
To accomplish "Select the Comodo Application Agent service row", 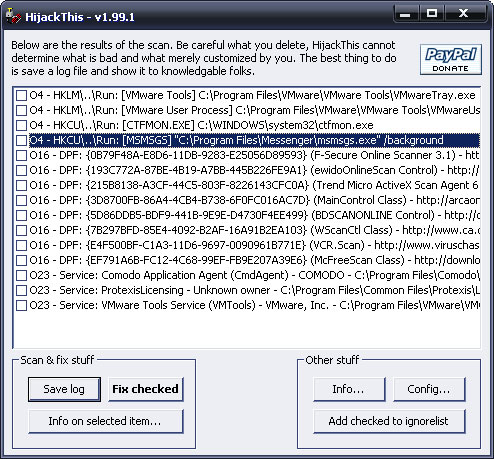I will [255, 275].
